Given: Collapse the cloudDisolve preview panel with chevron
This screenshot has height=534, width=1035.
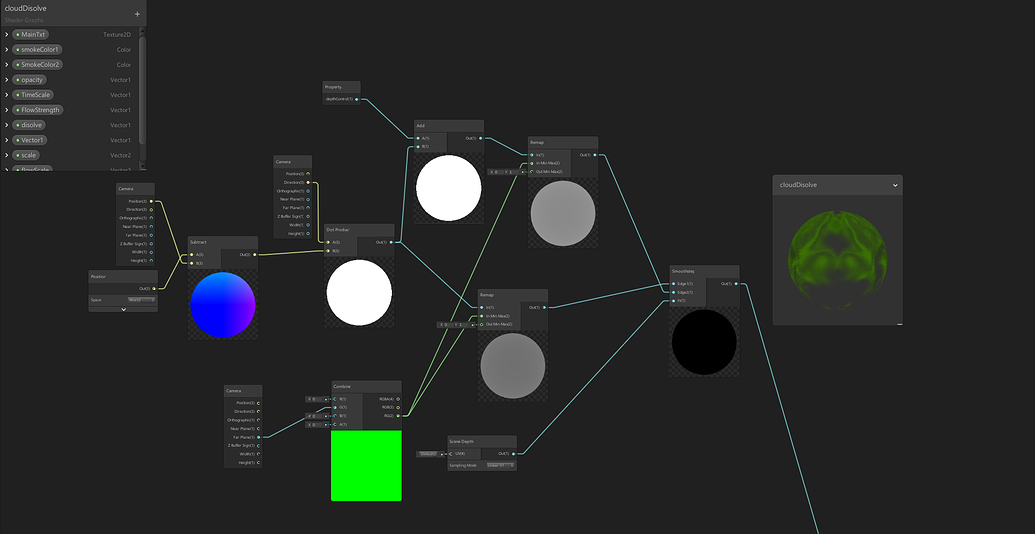Looking at the screenshot, I should click(x=895, y=186).
